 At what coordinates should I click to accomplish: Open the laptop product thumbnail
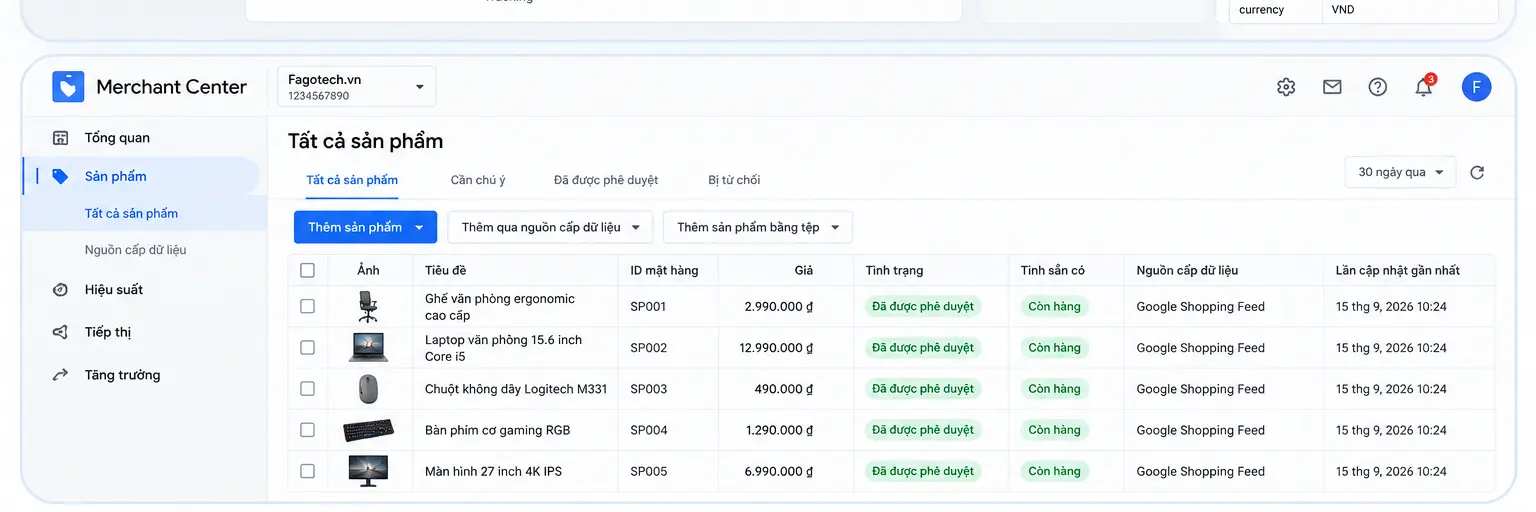[368, 348]
